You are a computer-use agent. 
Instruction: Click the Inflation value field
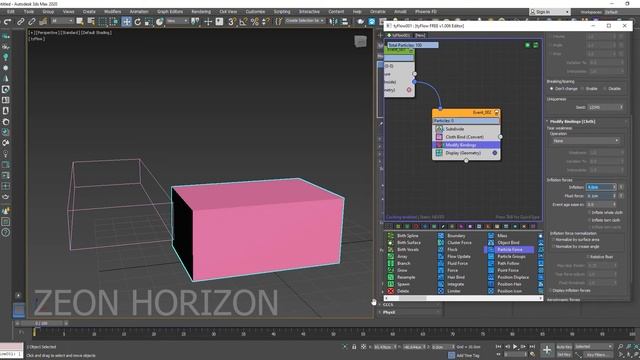click(601, 187)
